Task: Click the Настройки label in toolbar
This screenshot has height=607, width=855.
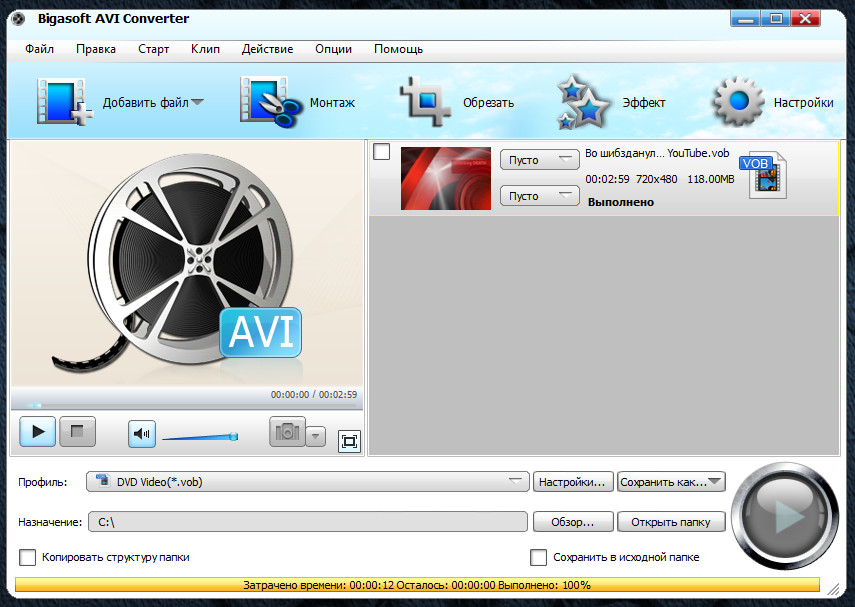Action: pyautogui.click(x=803, y=103)
